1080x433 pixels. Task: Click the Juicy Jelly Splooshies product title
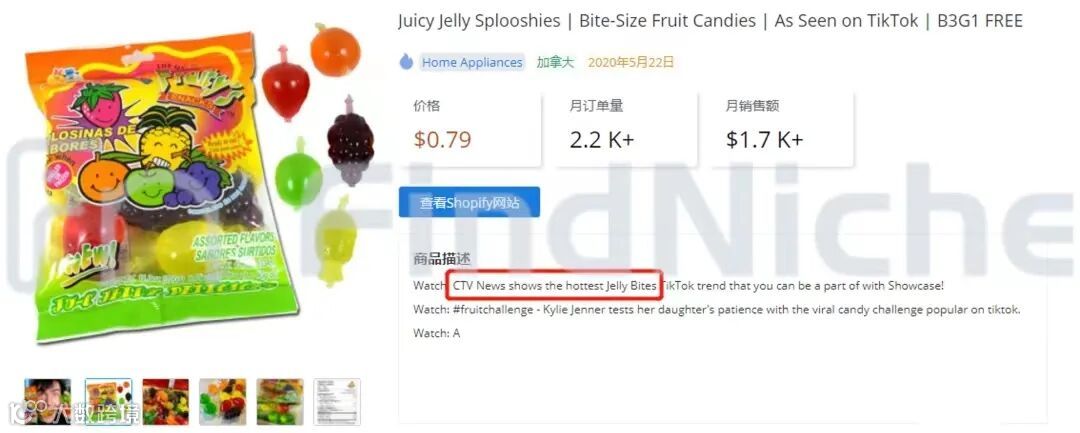click(x=710, y=21)
